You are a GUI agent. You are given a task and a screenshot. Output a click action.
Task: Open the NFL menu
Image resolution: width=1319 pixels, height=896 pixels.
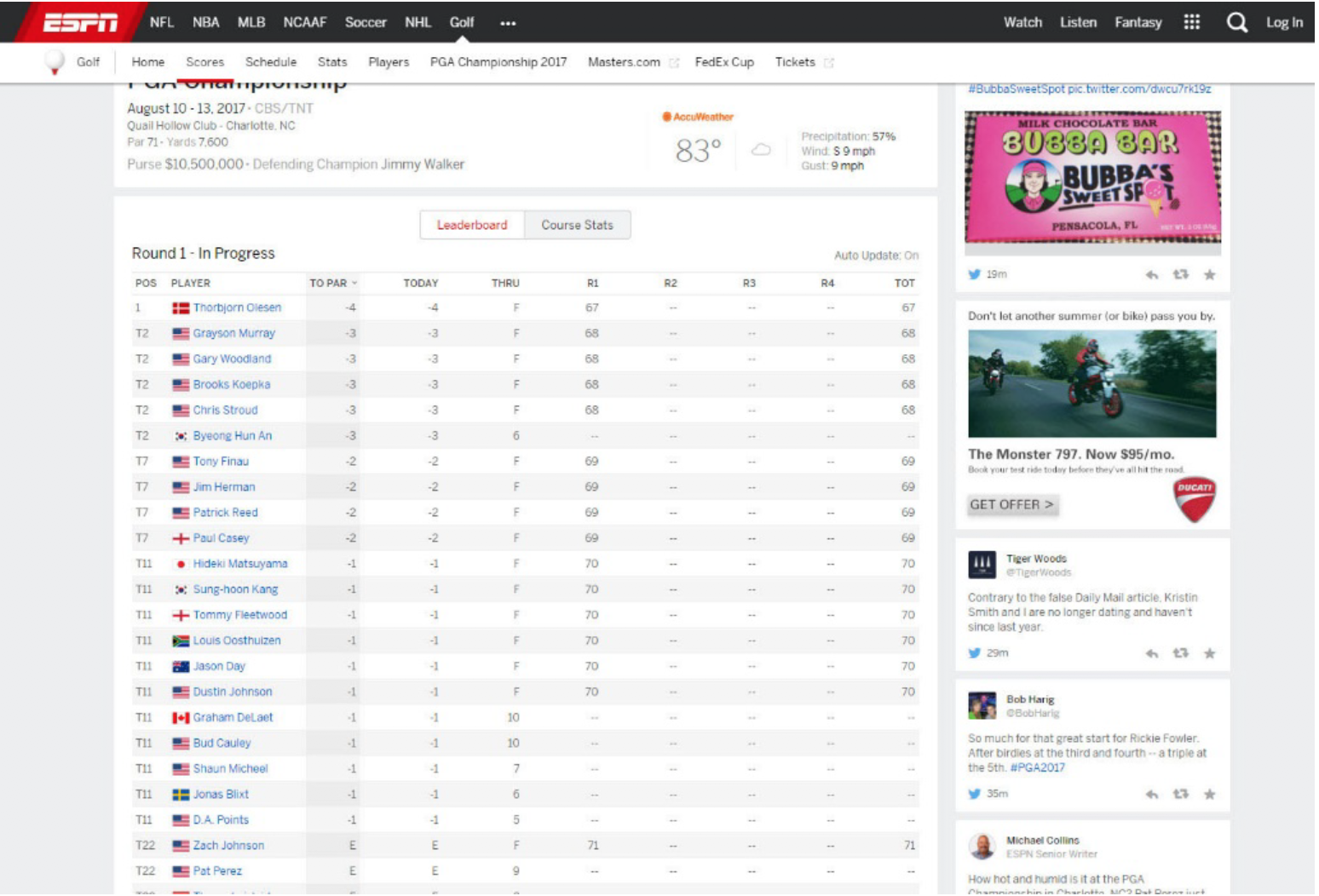[162, 23]
